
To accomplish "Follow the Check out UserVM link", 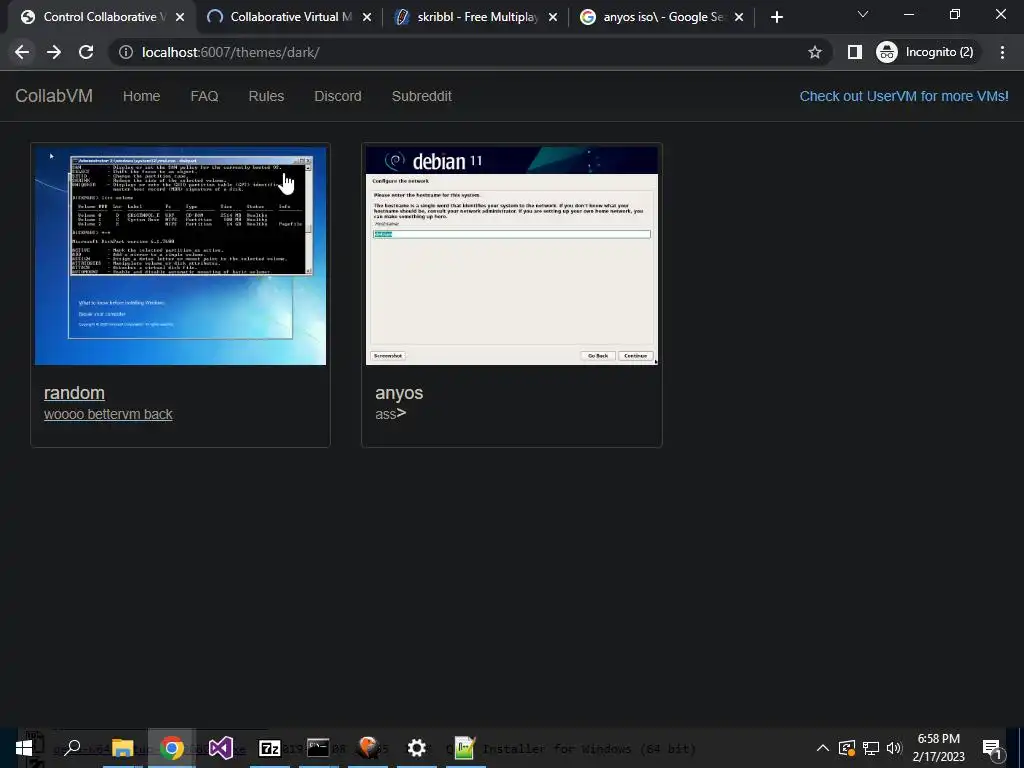I will (904, 96).
